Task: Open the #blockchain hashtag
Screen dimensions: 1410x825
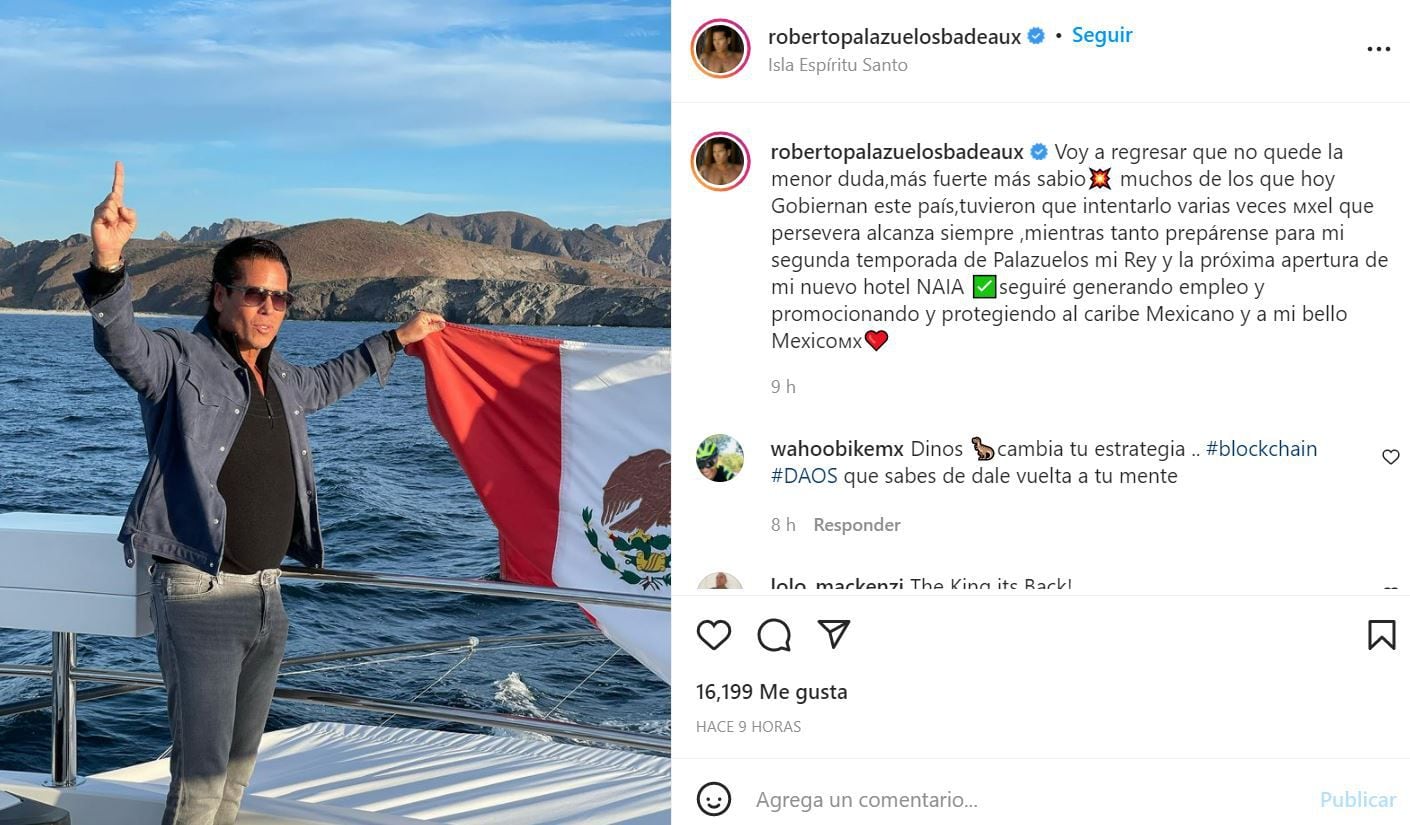Action: click(1262, 449)
